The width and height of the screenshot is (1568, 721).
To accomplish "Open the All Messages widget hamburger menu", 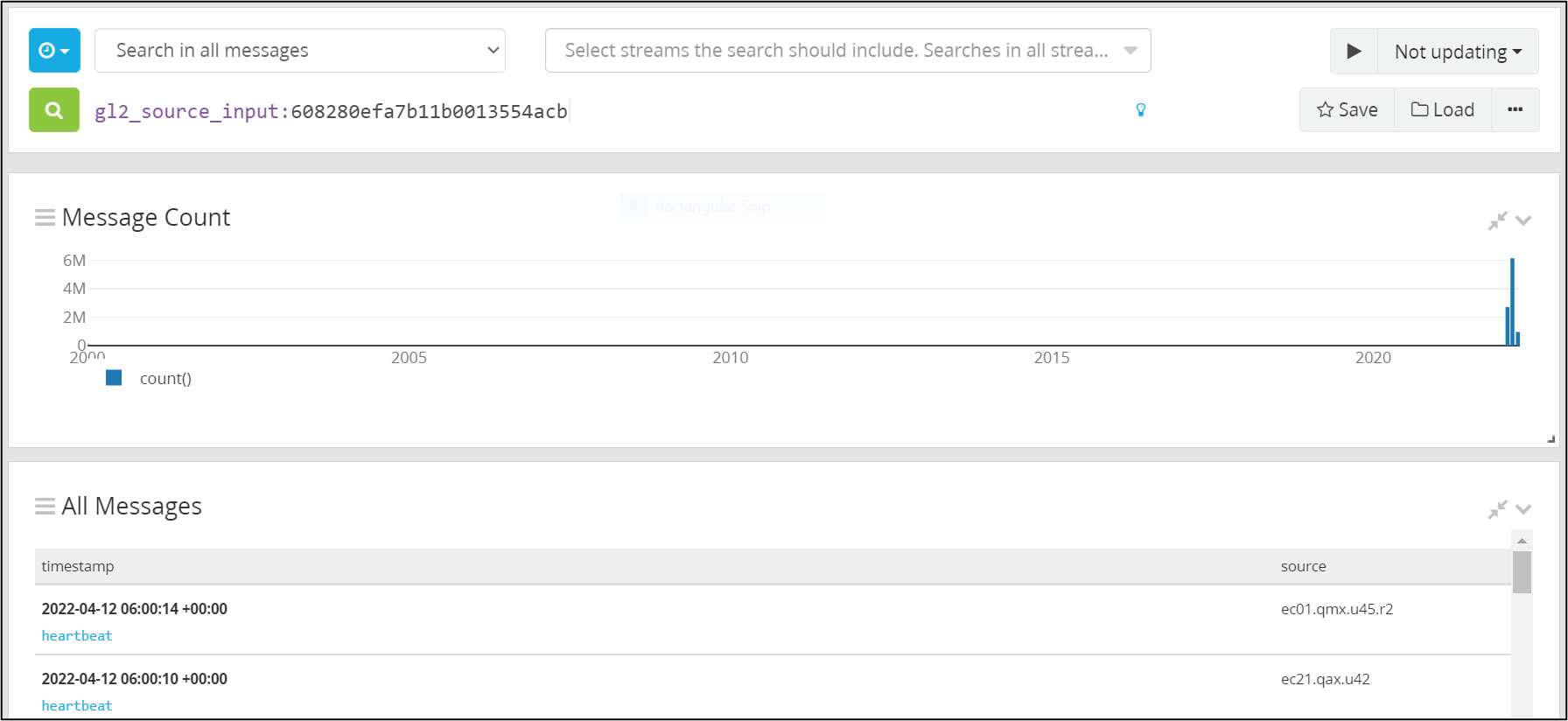I will click(45, 505).
